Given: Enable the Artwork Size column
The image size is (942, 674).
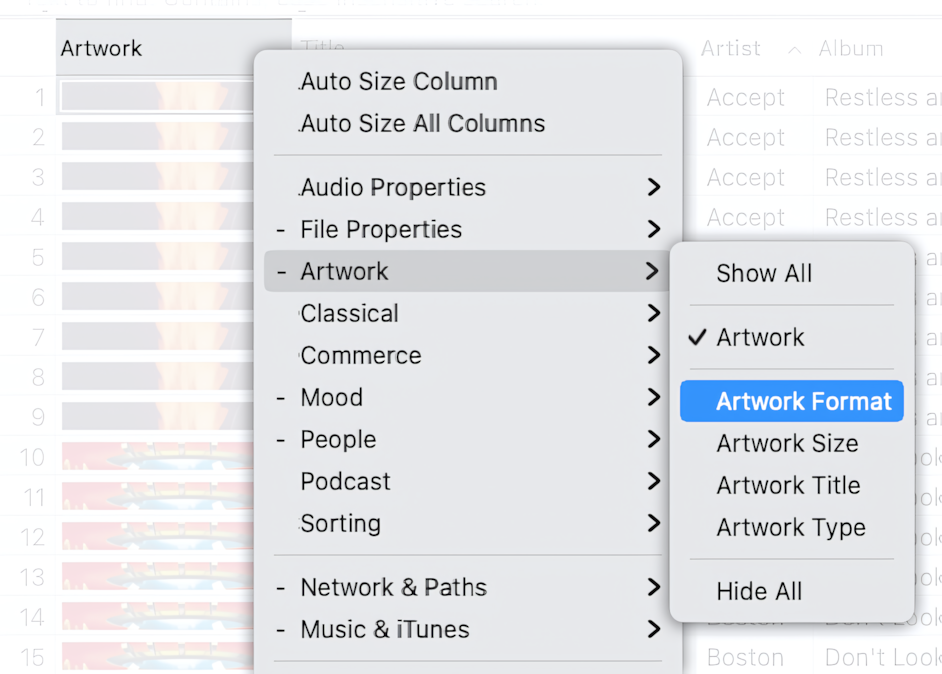Looking at the screenshot, I should click(787, 444).
